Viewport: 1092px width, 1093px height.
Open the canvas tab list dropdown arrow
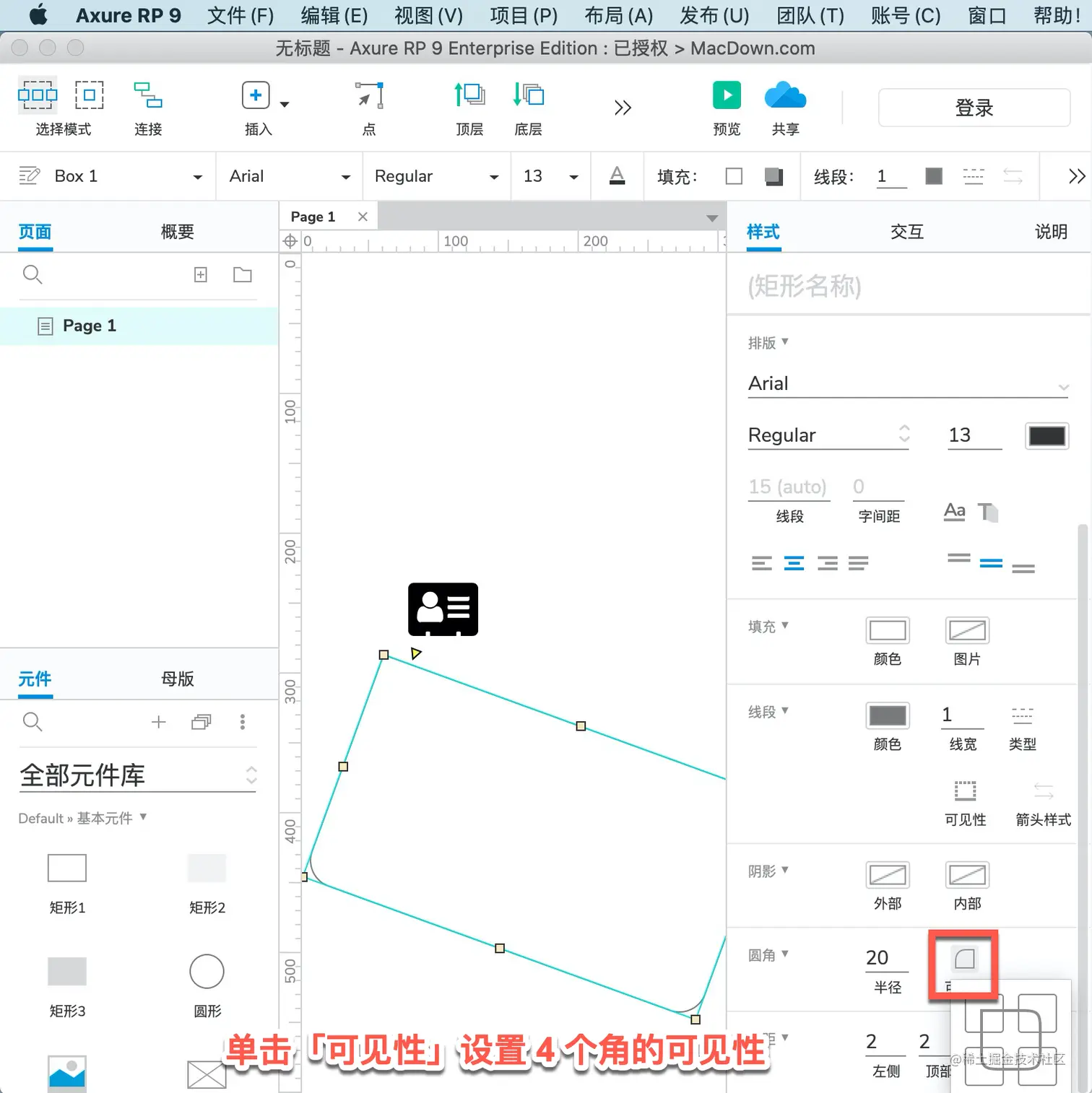coord(712,218)
